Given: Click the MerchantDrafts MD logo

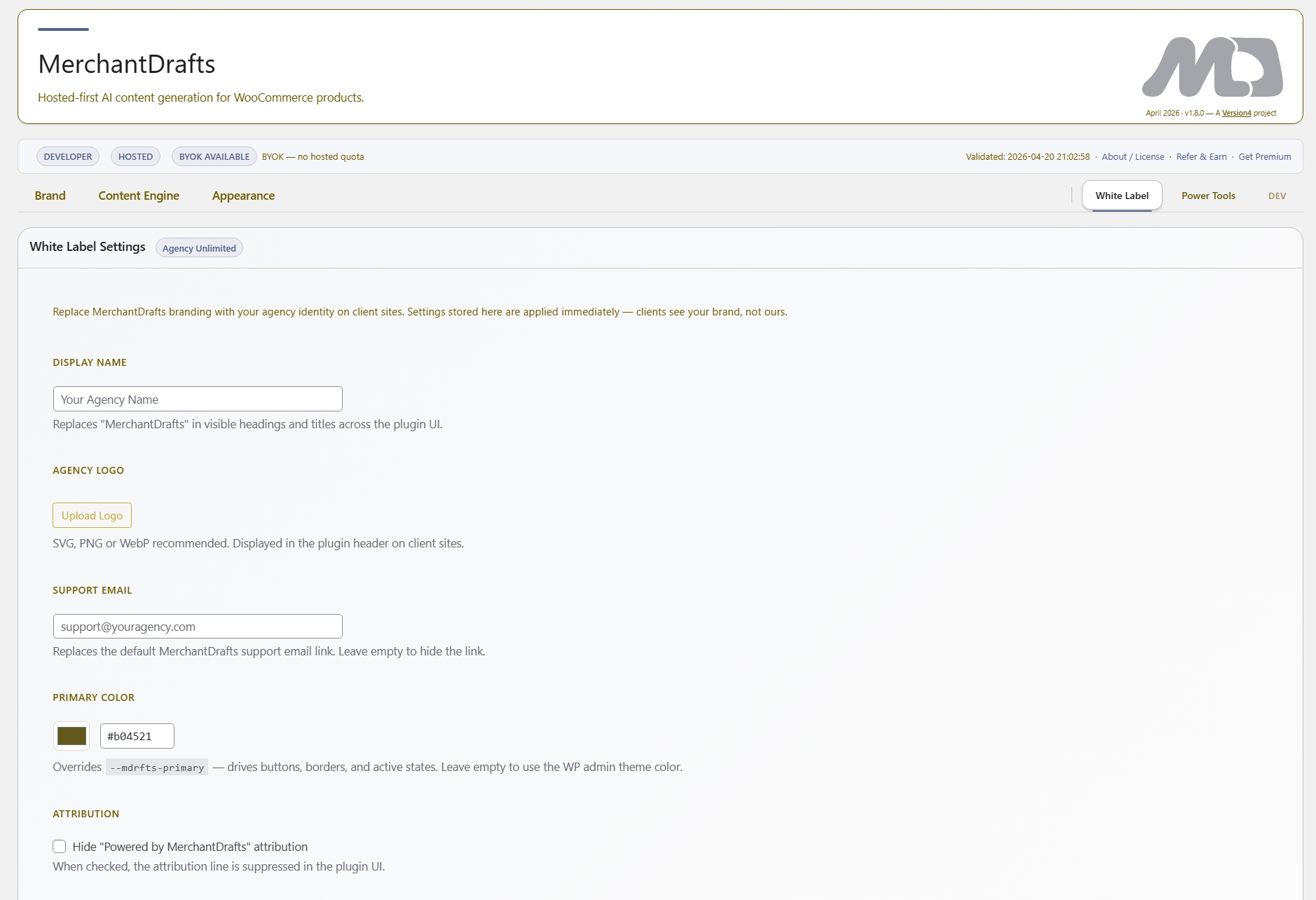Looking at the screenshot, I should click(x=1212, y=67).
